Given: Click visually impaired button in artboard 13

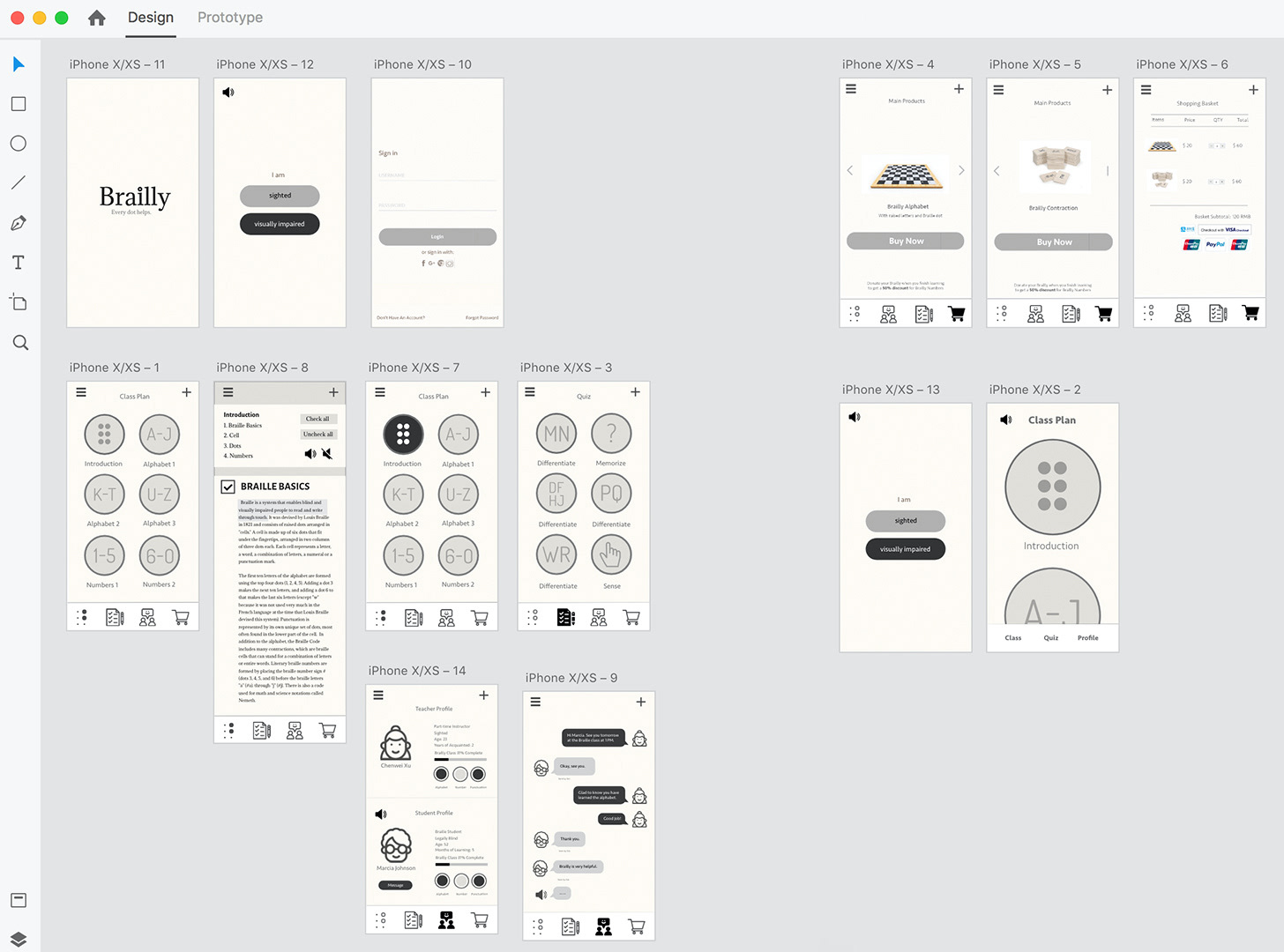Looking at the screenshot, I should click(906, 549).
